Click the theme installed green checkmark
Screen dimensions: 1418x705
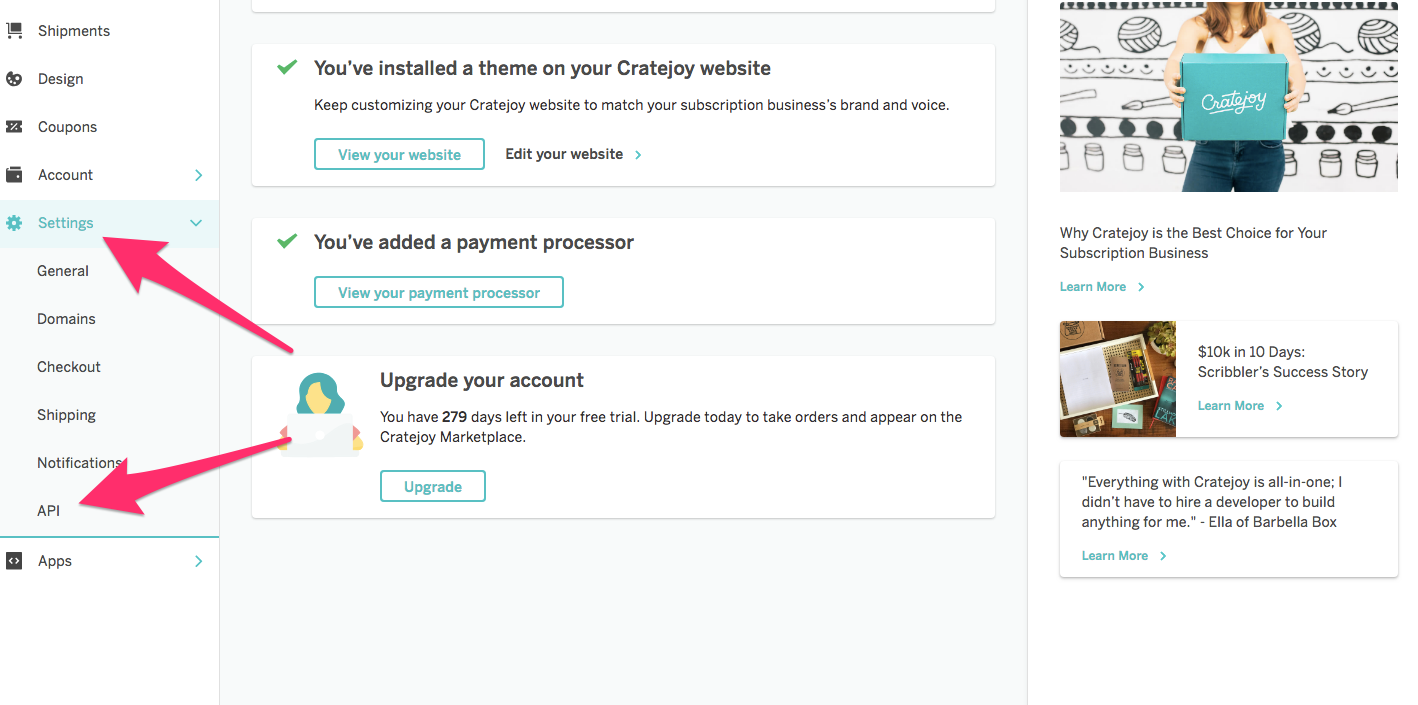287,68
